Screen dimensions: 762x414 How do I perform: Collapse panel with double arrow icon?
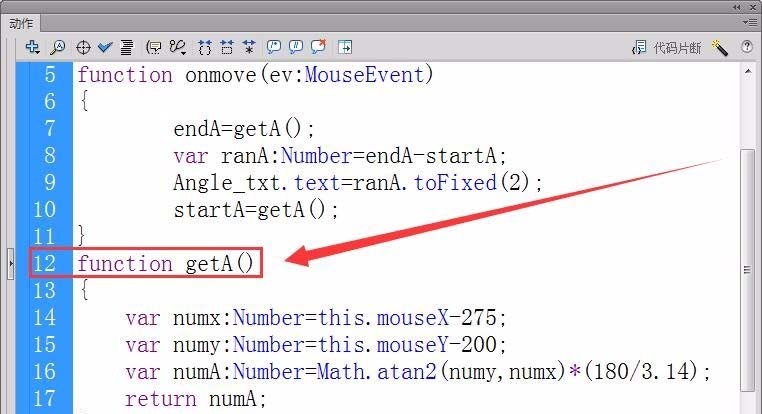click(x=737, y=7)
